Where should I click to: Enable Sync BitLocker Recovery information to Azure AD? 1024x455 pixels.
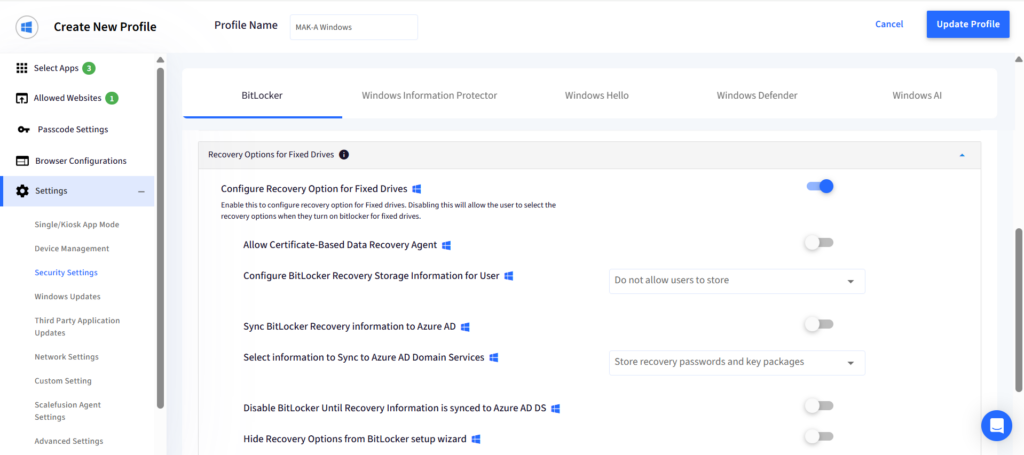tap(819, 324)
